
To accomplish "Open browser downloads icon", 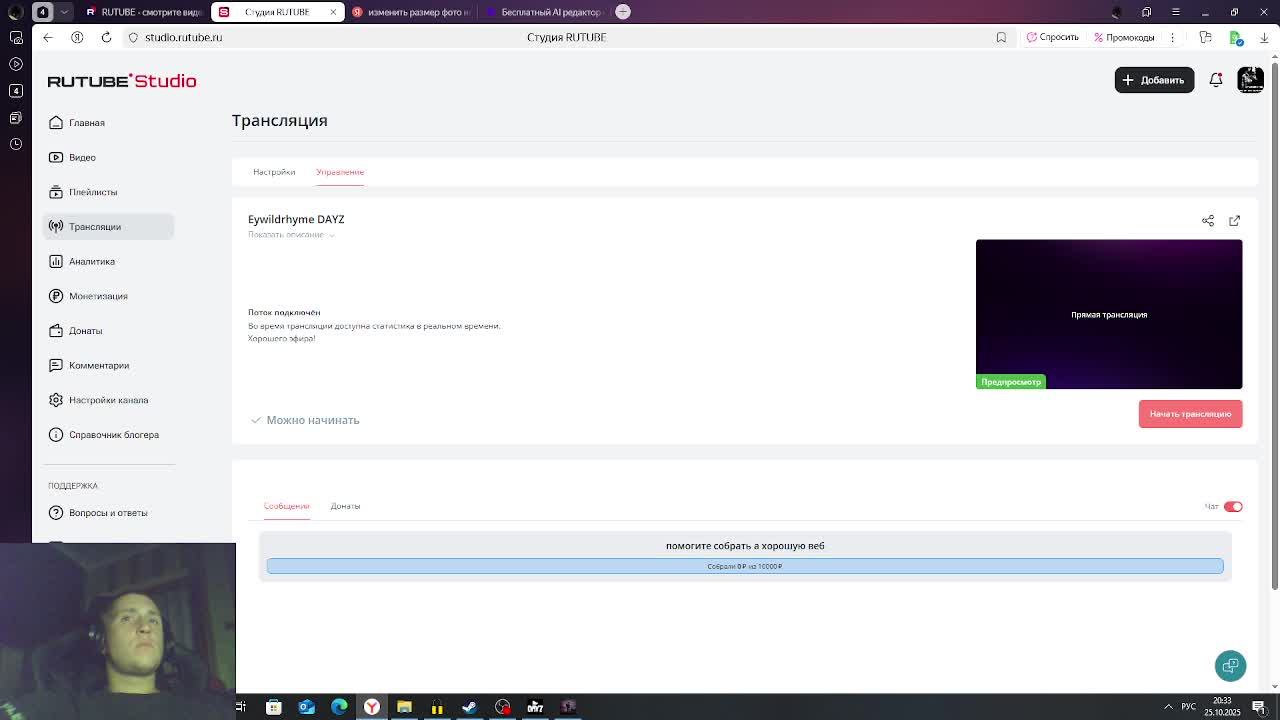I will (x=1264, y=37).
